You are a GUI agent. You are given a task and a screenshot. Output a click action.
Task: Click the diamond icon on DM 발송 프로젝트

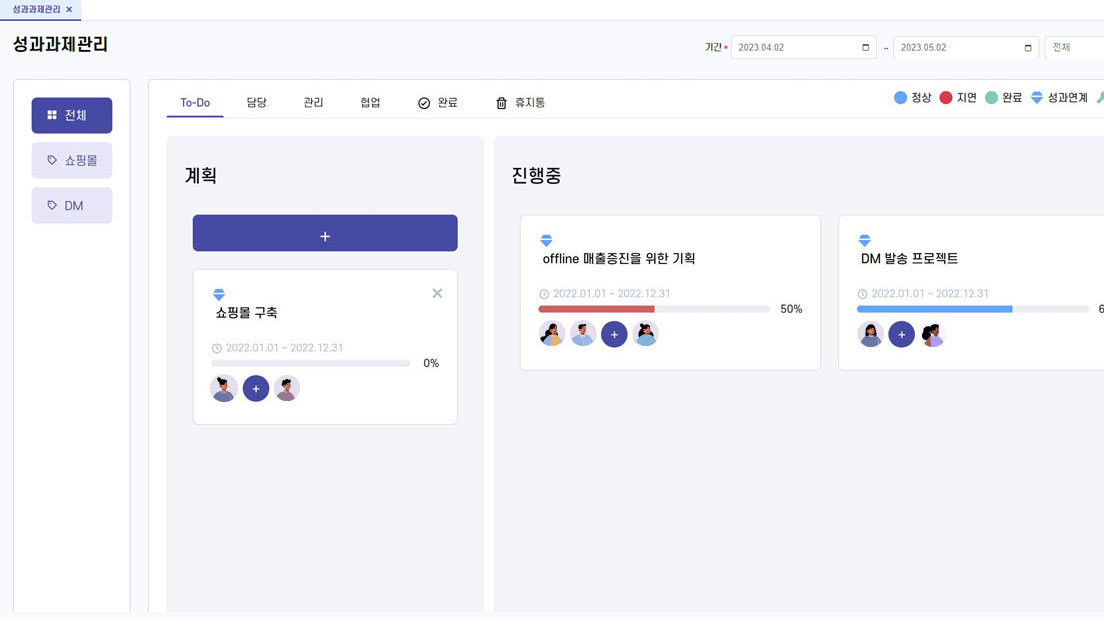pyautogui.click(x=865, y=240)
